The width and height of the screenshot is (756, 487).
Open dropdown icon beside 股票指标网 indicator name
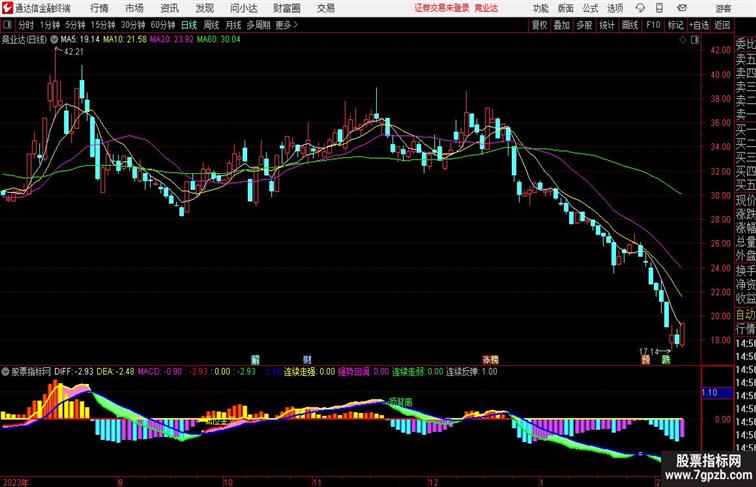click(6, 372)
